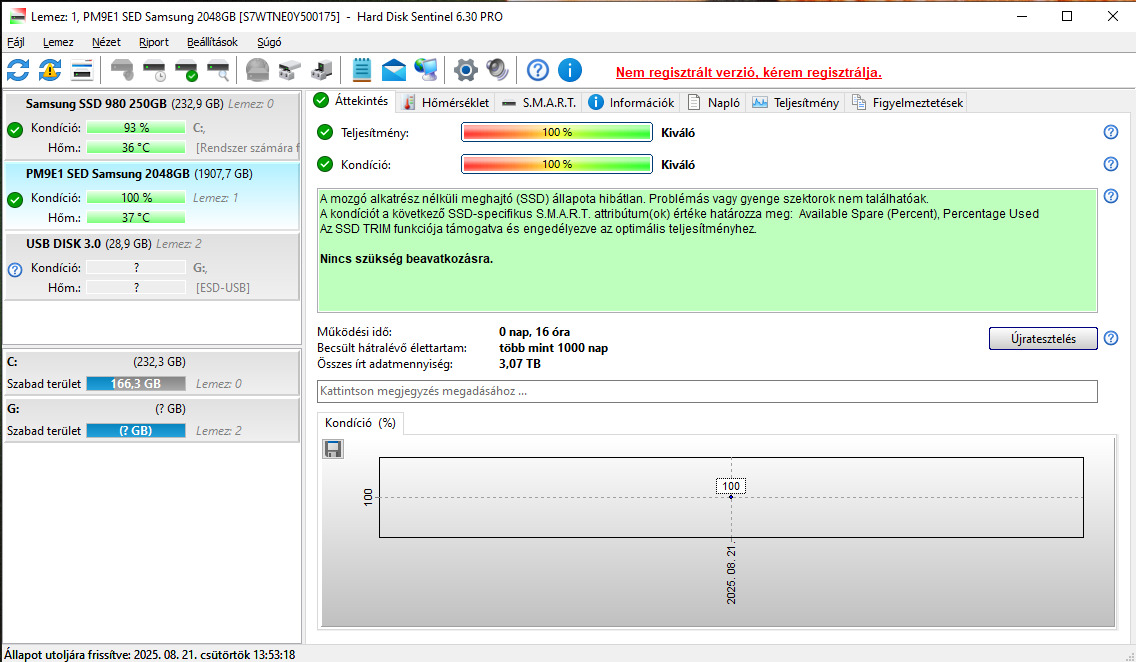Click the 93 % condition bar of Samsung SSD 980
The width and height of the screenshot is (1136, 662).
136,127
